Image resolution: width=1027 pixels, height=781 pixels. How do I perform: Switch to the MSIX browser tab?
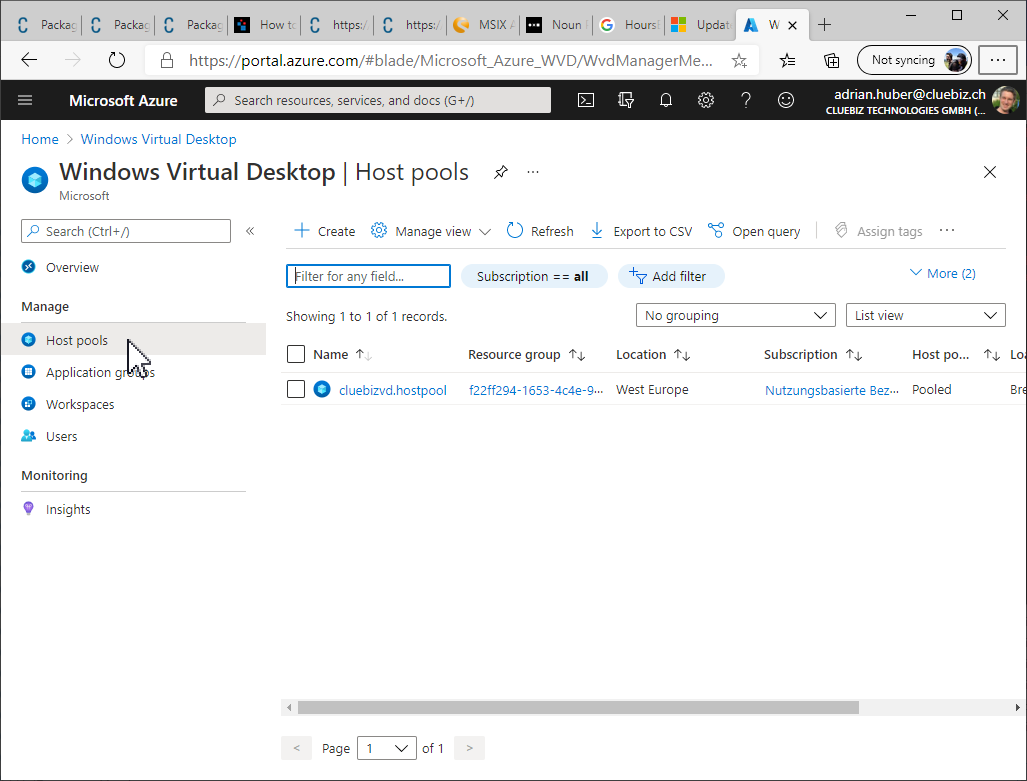tap(485, 25)
